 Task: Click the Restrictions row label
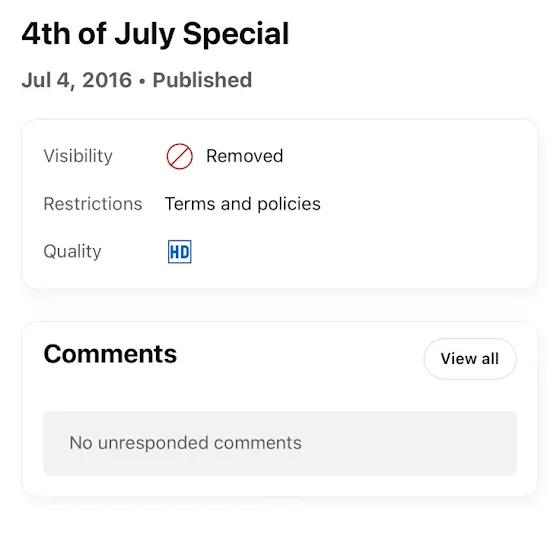93,204
